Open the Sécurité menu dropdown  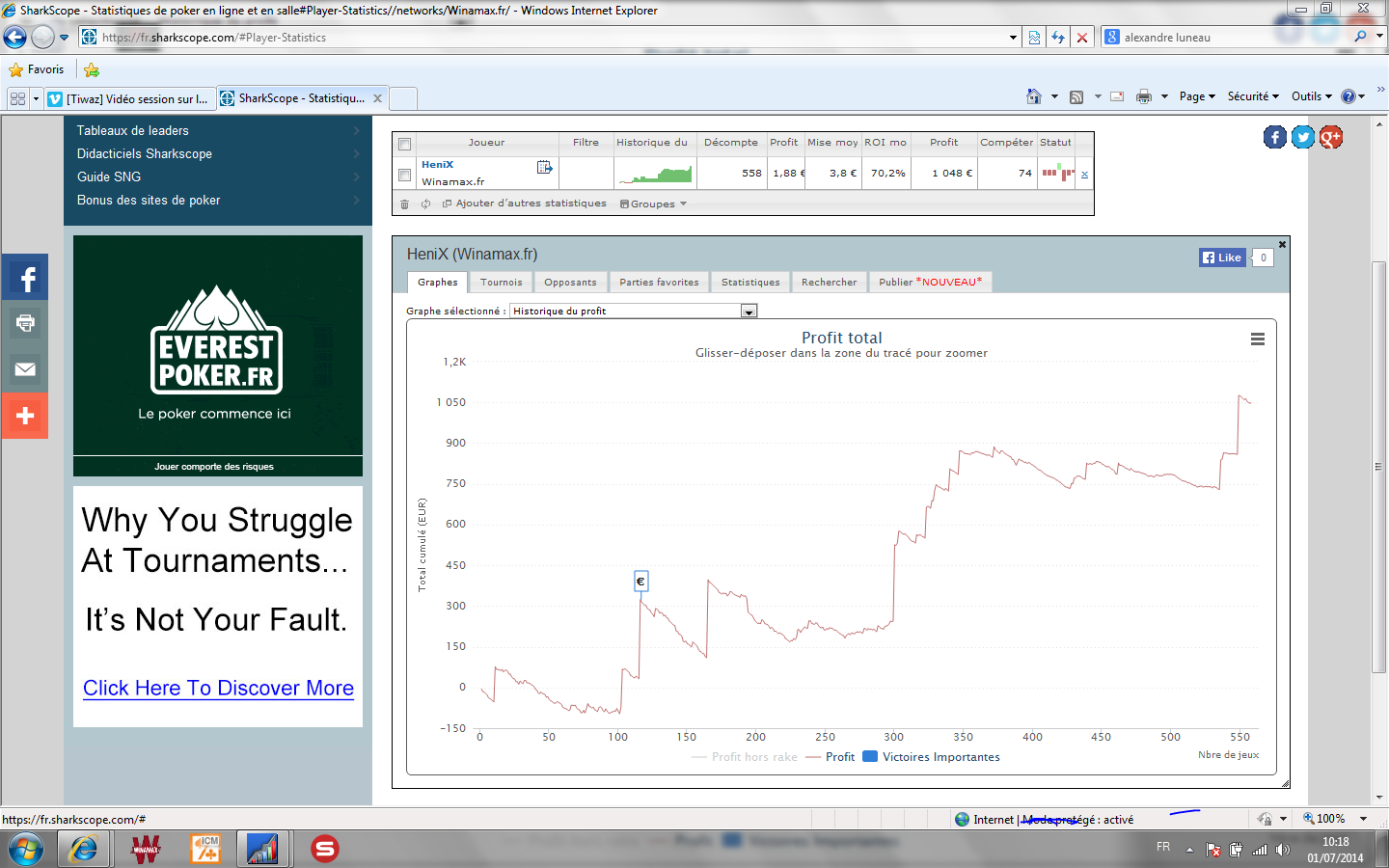click(x=1252, y=96)
